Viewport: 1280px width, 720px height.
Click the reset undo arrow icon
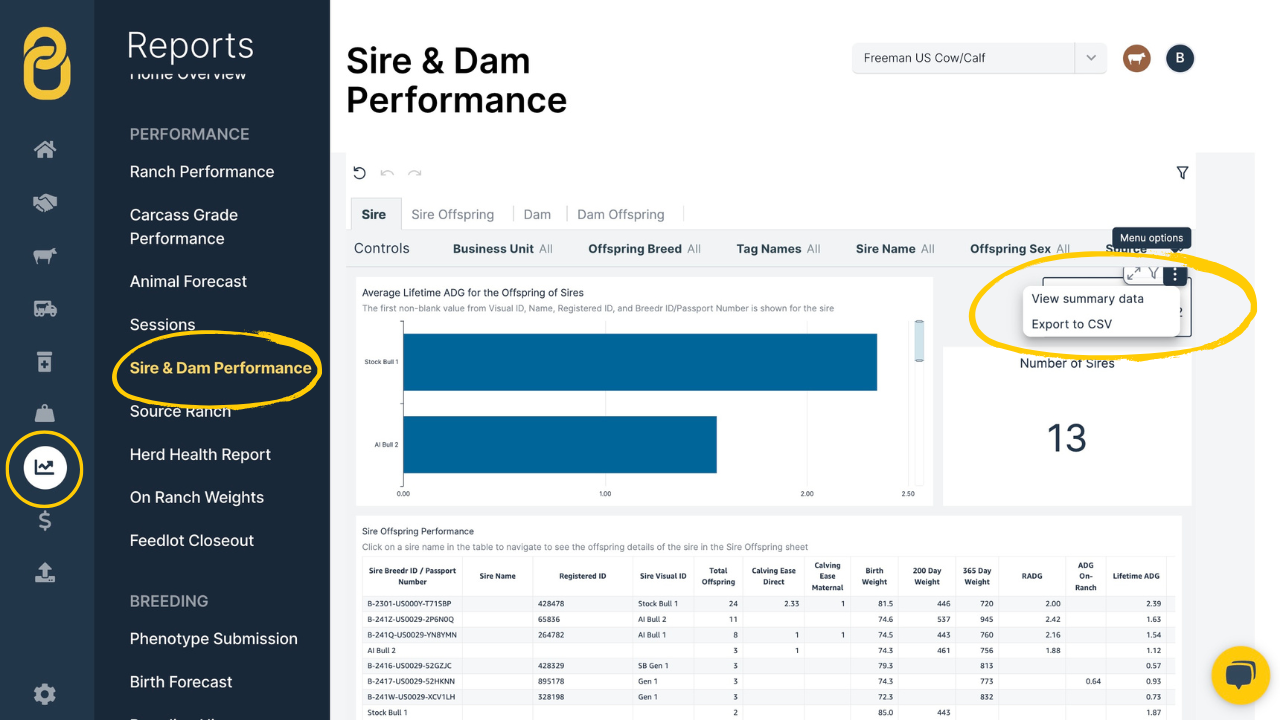(360, 173)
